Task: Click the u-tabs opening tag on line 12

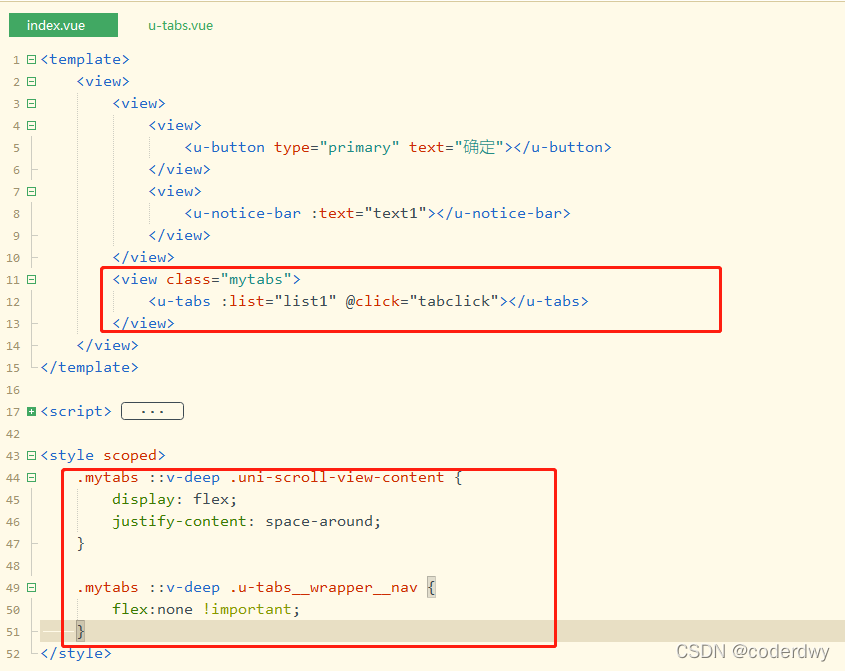Action: pos(179,301)
